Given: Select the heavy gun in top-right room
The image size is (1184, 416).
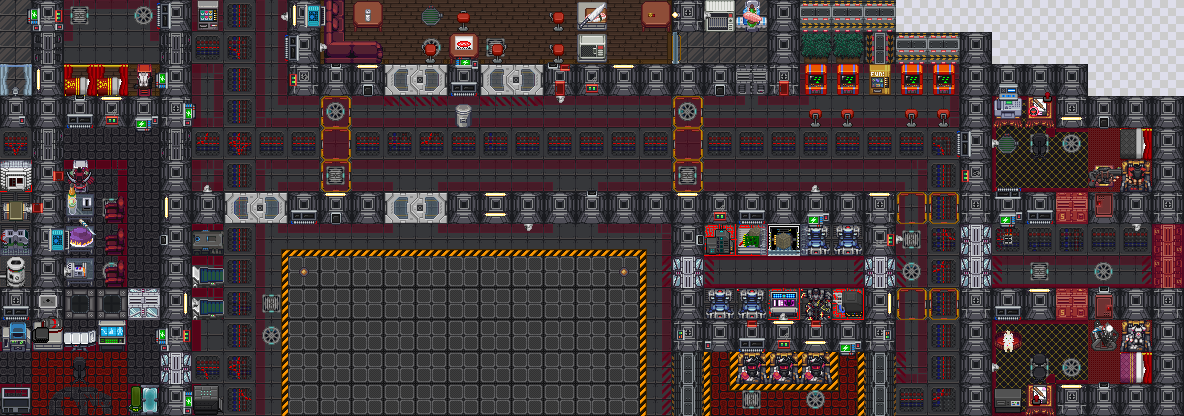Looking at the screenshot, I should click(1103, 176).
